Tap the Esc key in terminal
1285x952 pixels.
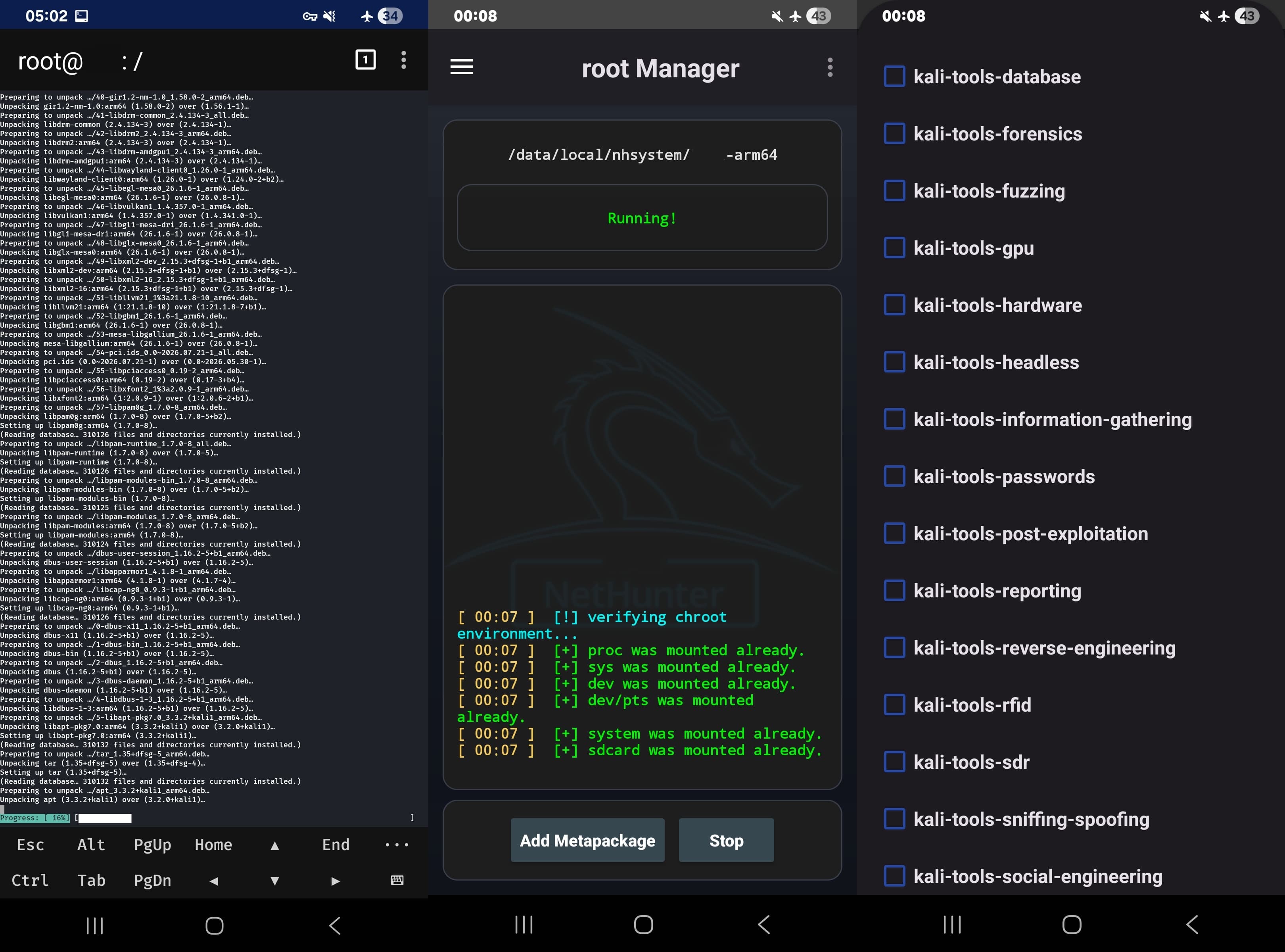(x=31, y=845)
